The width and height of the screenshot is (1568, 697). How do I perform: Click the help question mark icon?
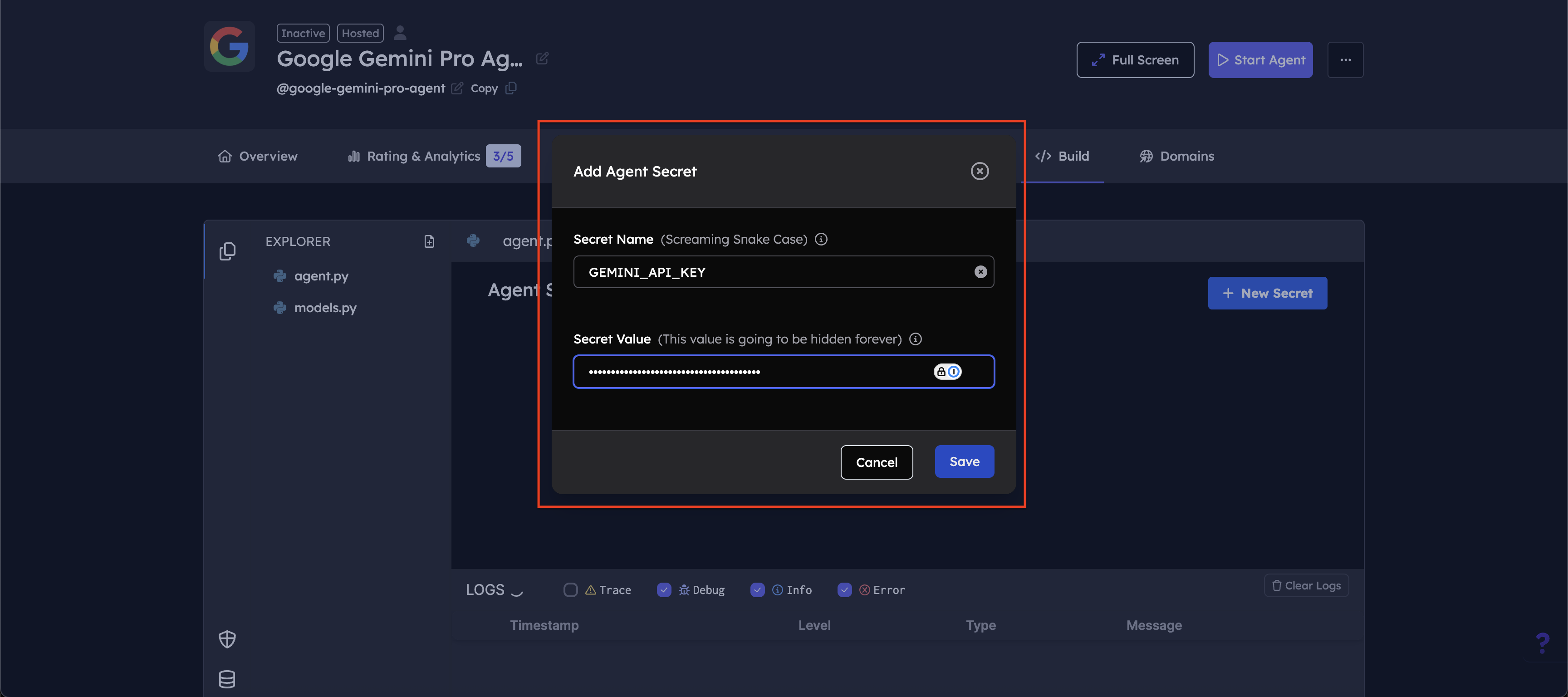coord(1543,642)
